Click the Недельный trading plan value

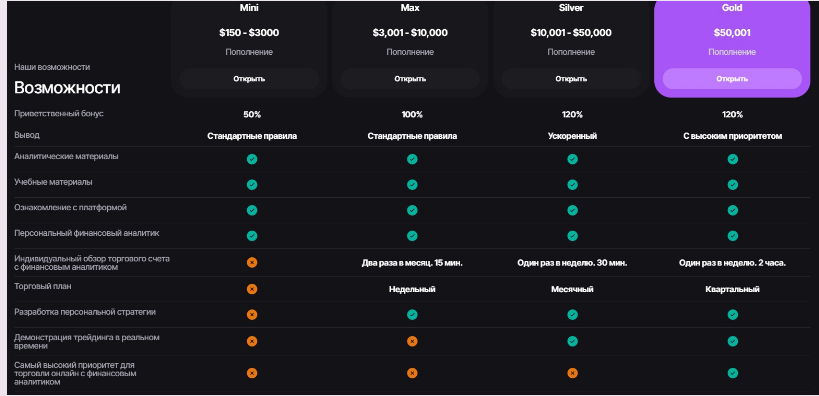coord(412,289)
